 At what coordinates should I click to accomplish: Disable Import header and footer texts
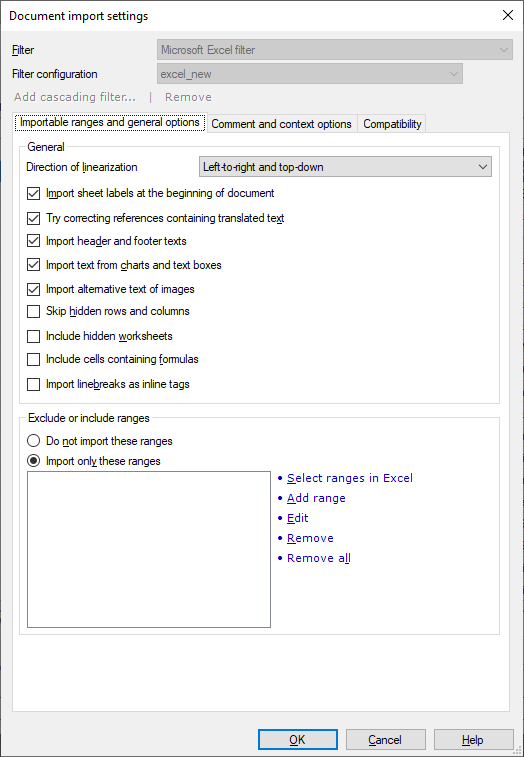point(33,241)
